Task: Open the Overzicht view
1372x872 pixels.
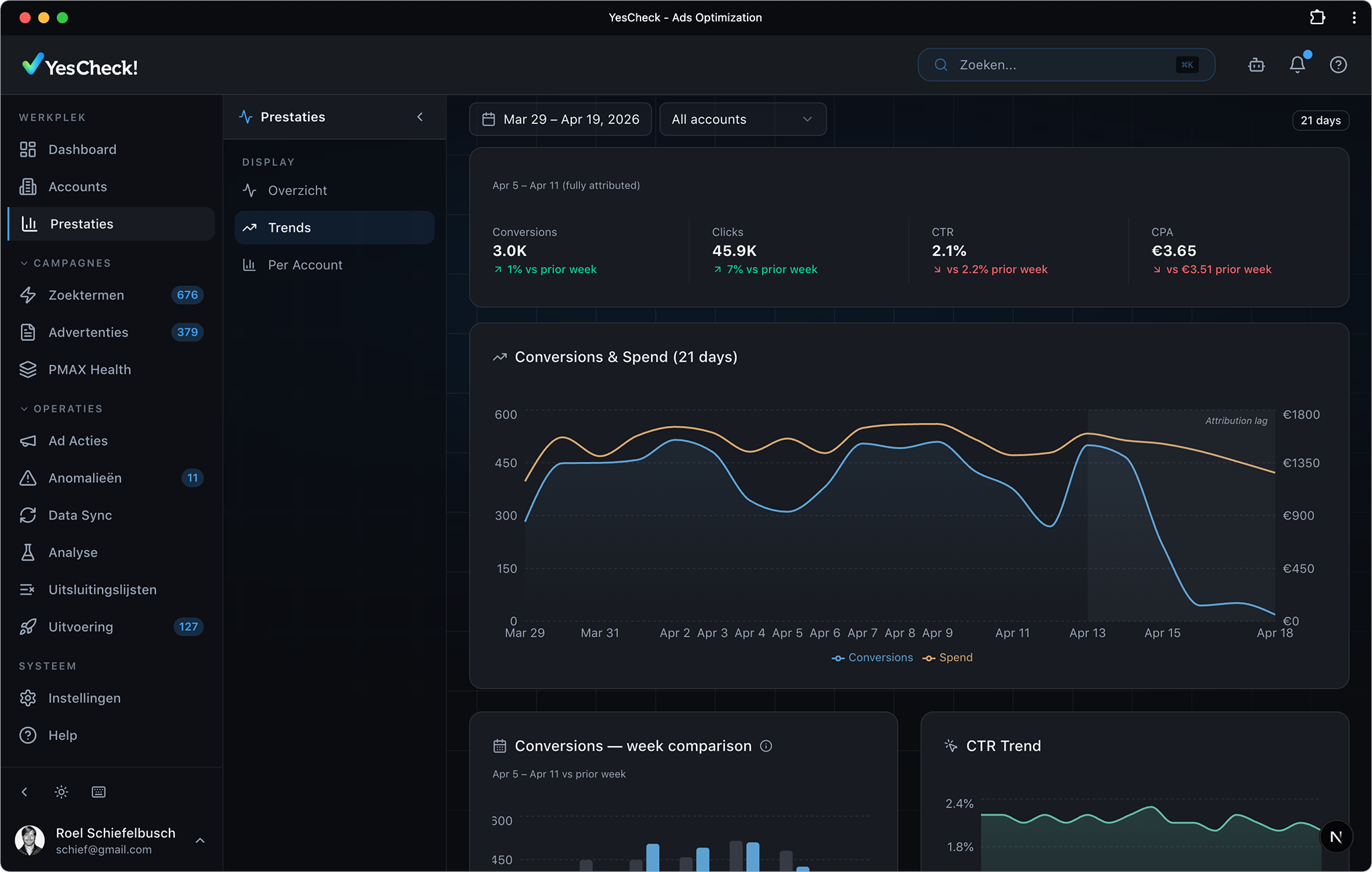Action: [x=334, y=190]
